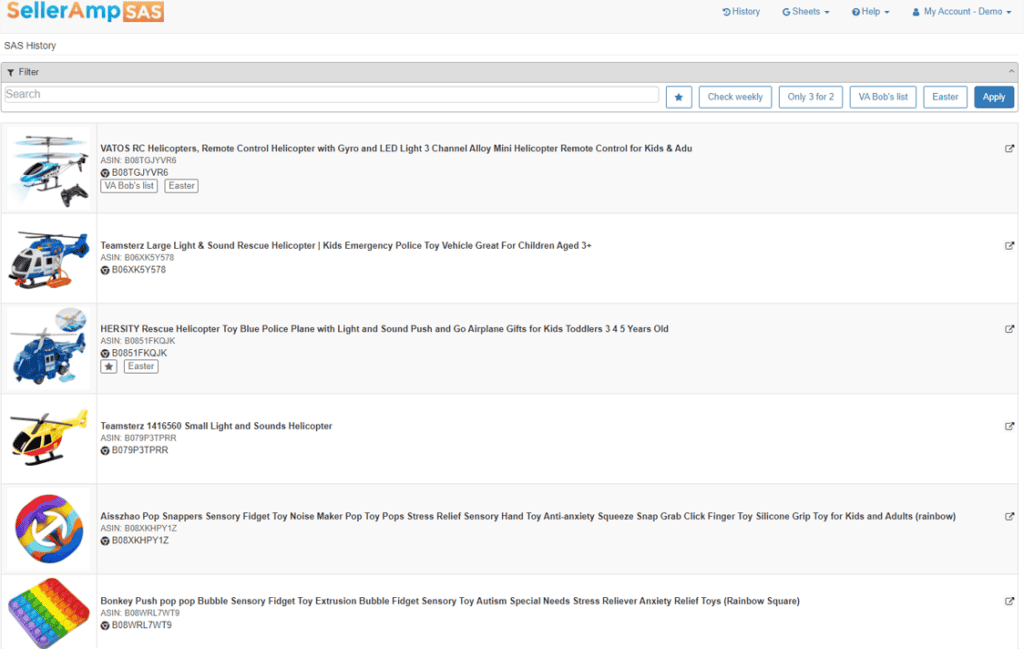
Task: Open HERSITY Rescue Helicopter Toy title
Action: click(x=384, y=329)
